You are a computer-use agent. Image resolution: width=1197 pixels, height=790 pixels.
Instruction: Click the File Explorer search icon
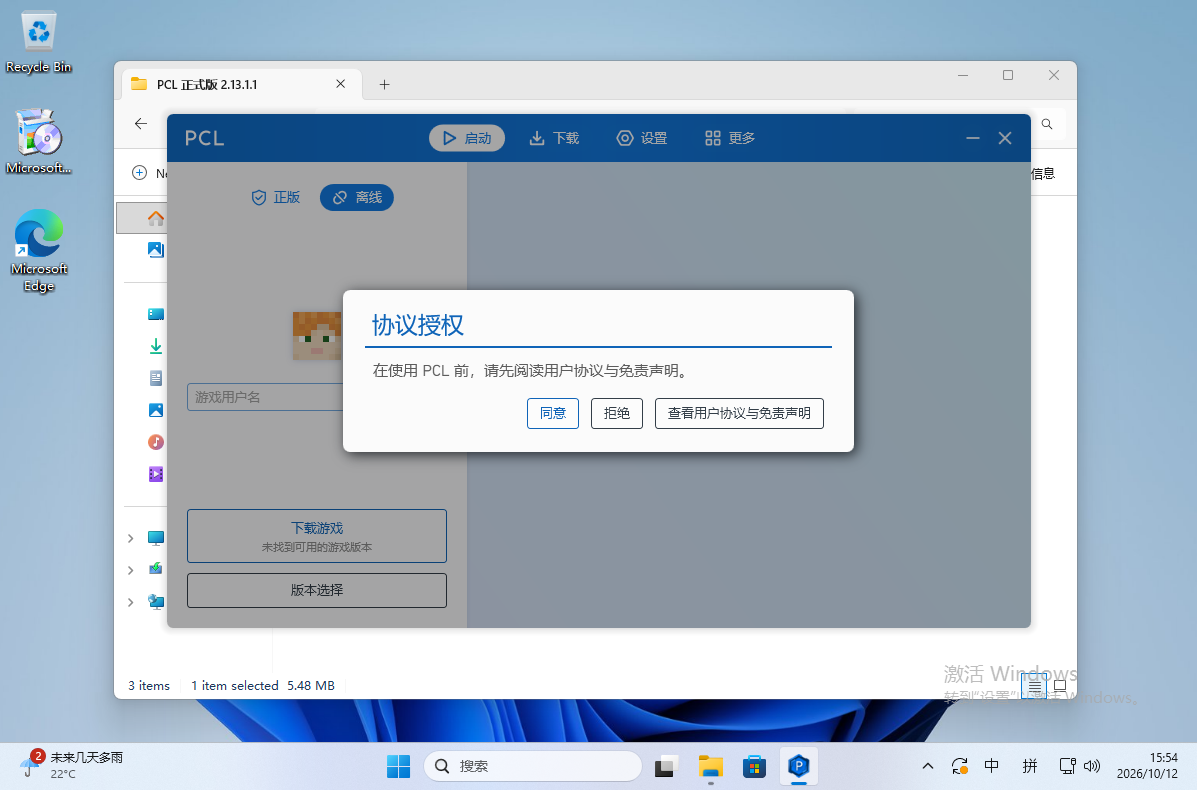tap(1047, 124)
